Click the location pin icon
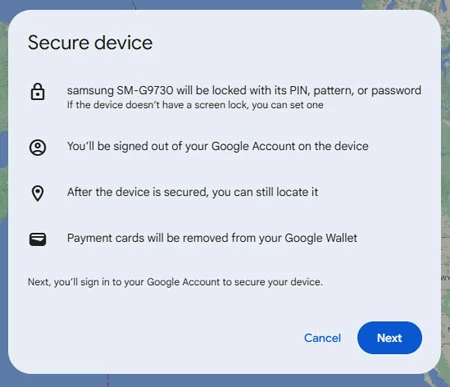Viewport: 450px width, 387px height. click(38, 193)
